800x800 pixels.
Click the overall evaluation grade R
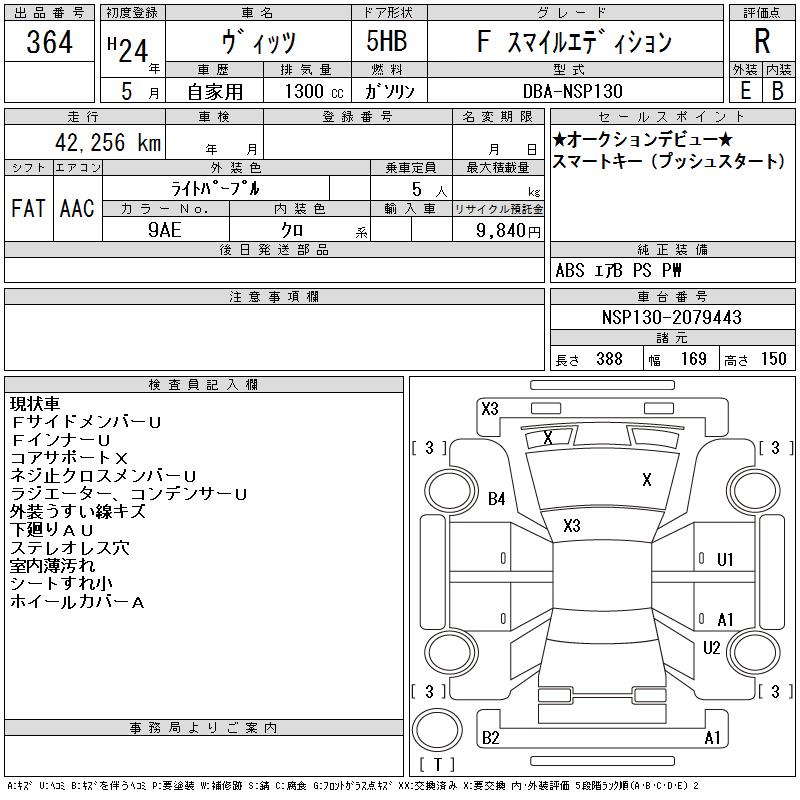click(x=762, y=42)
